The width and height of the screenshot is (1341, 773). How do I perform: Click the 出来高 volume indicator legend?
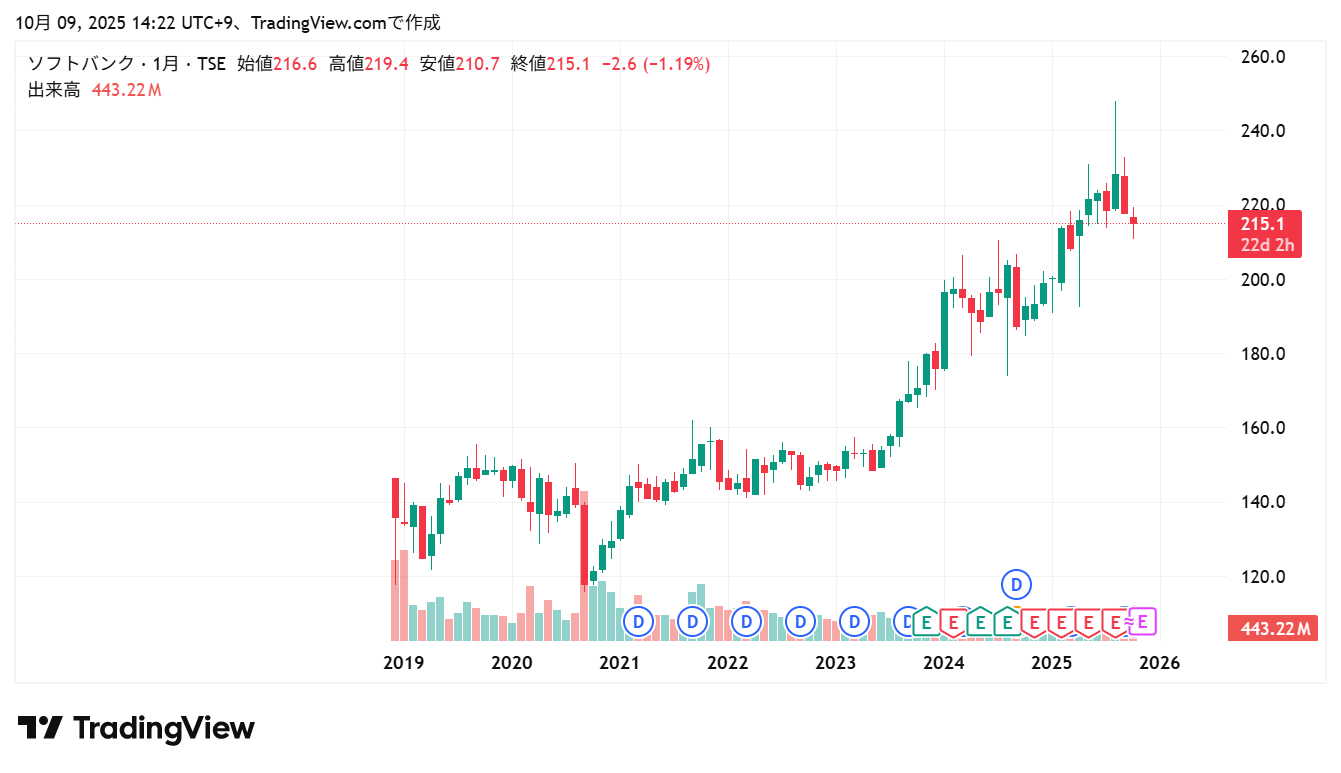(x=54, y=90)
